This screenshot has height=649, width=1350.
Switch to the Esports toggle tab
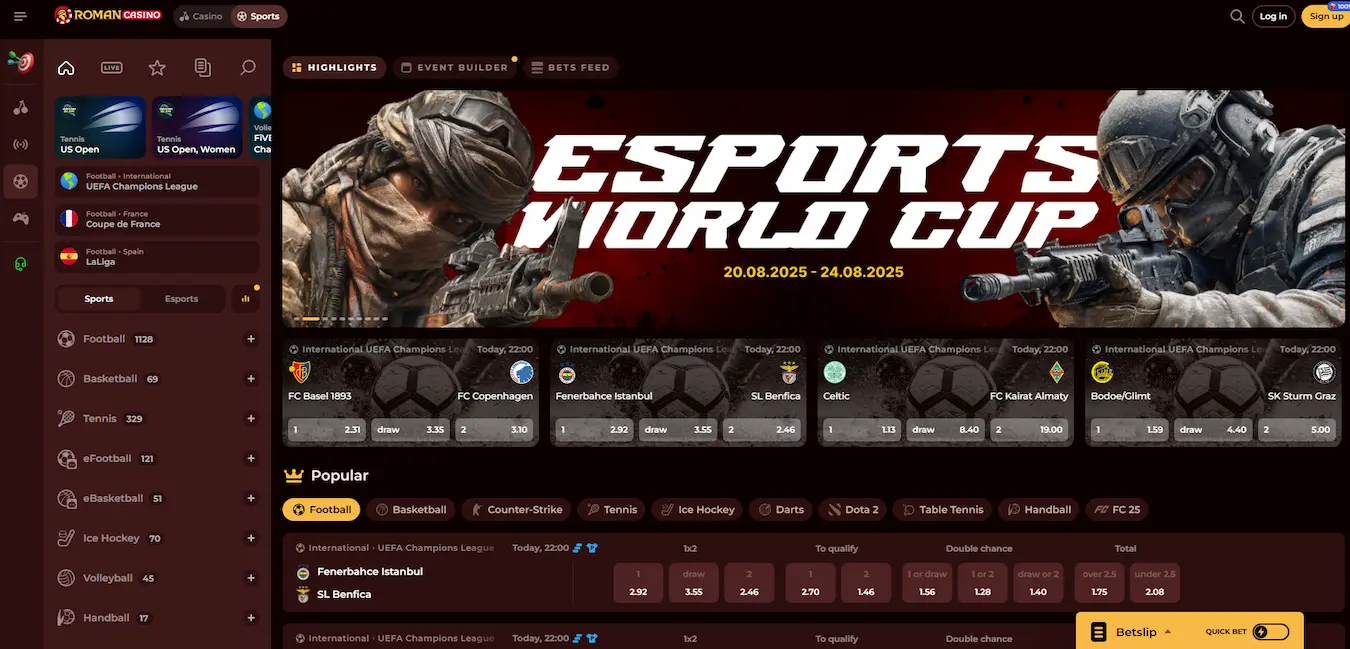pyautogui.click(x=183, y=298)
